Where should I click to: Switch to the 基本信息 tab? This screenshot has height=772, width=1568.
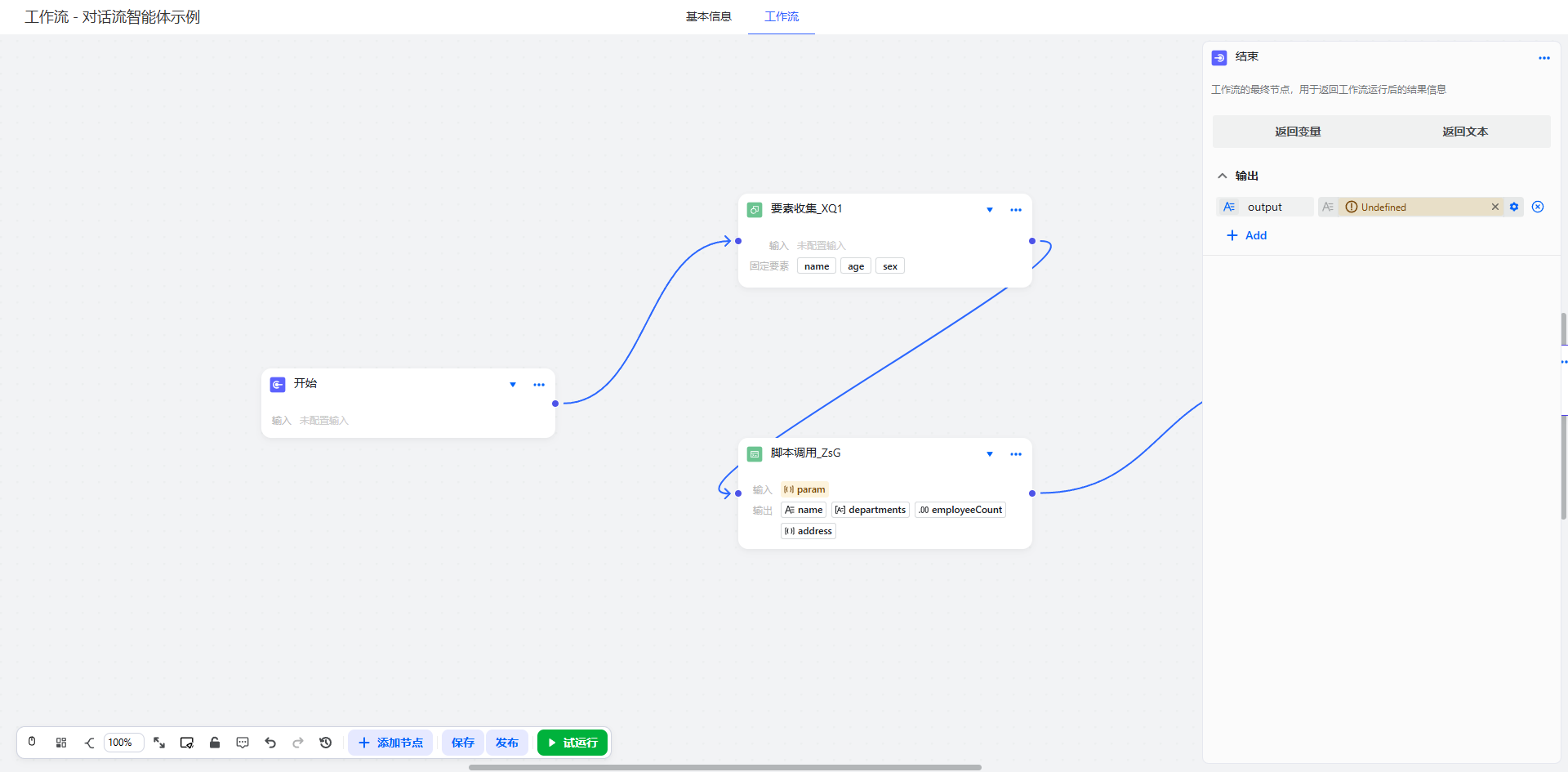click(x=708, y=16)
